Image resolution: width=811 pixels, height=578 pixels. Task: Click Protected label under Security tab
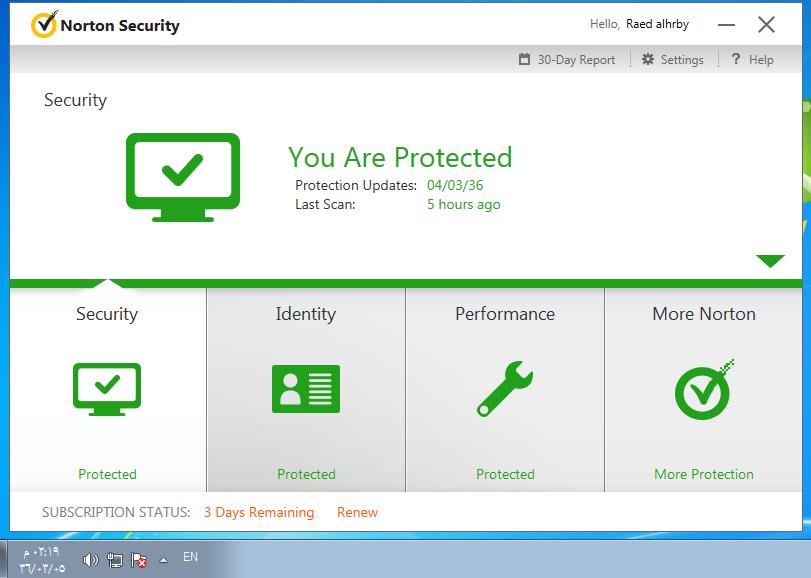pos(108,474)
